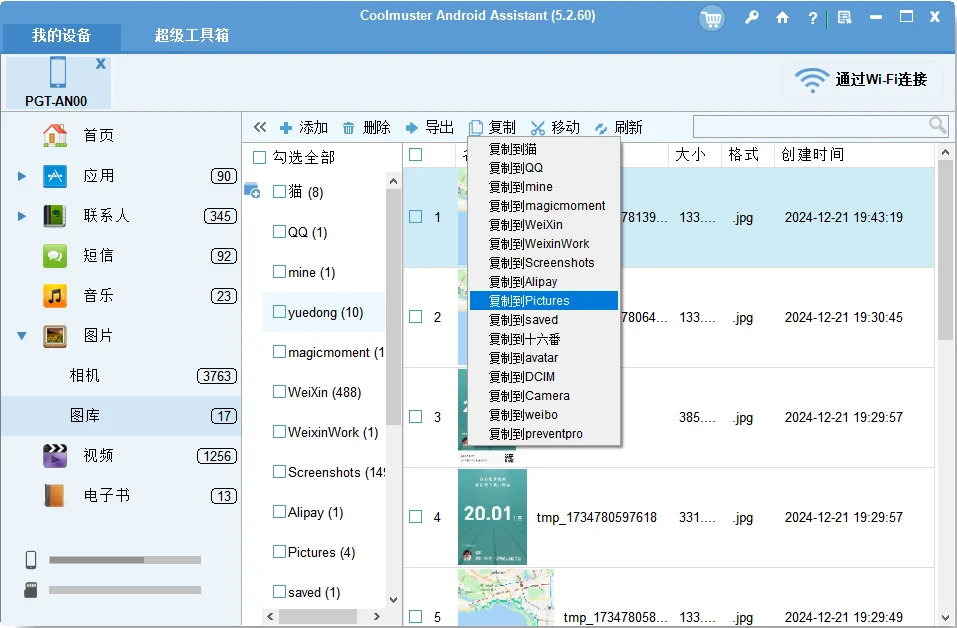Viewport: 957px width, 628px height.
Task: Open the 首页 home sidebar item
Action: click(x=99, y=135)
